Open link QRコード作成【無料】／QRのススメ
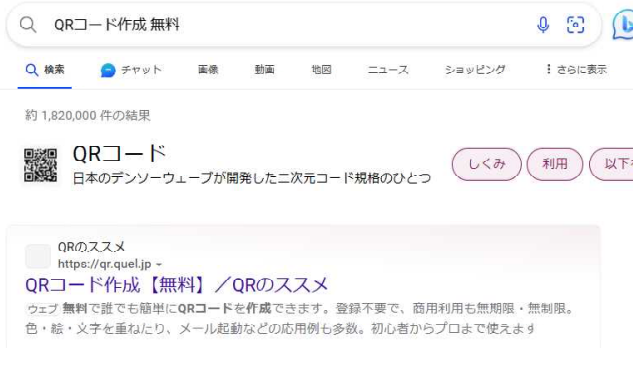This screenshot has width=633, height=366. (x=176, y=285)
